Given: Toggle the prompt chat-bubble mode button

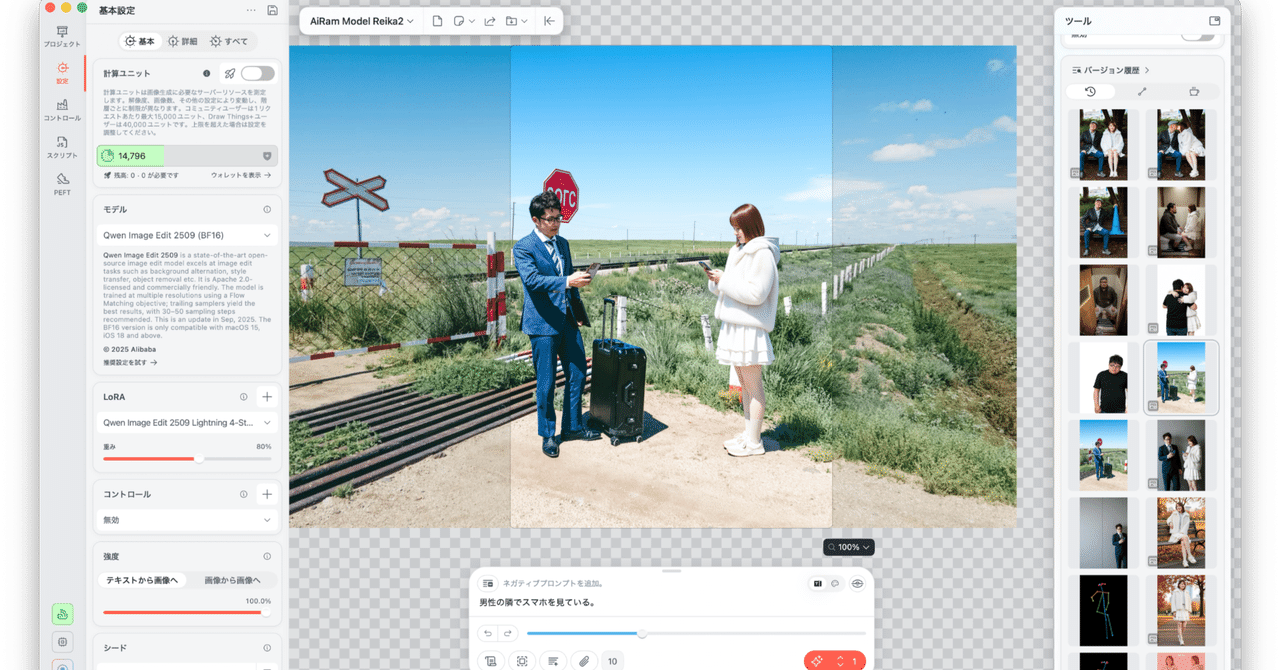Looking at the screenshot, I should coord(835,583).
